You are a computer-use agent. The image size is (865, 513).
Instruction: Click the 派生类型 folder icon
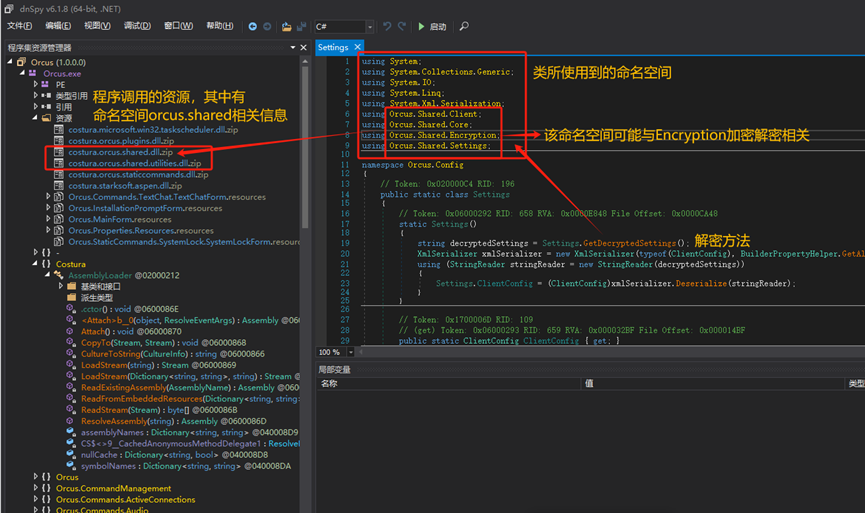pos(72,297)
